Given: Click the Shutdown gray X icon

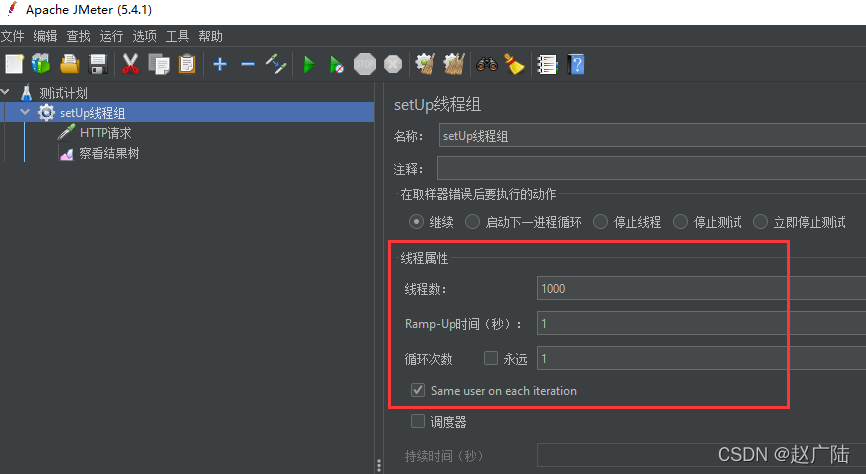Looking at the screenshot, I should [x=393, y=64].
